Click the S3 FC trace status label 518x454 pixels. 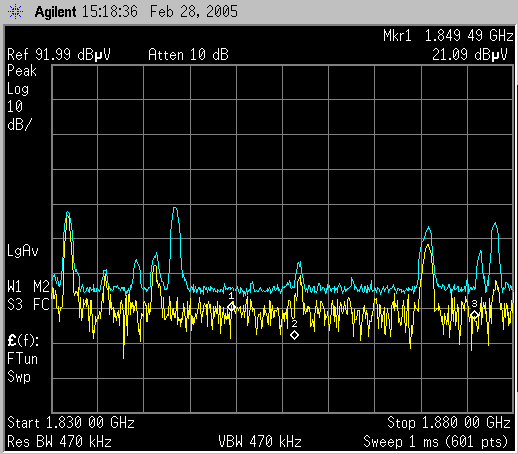[28, 305]
